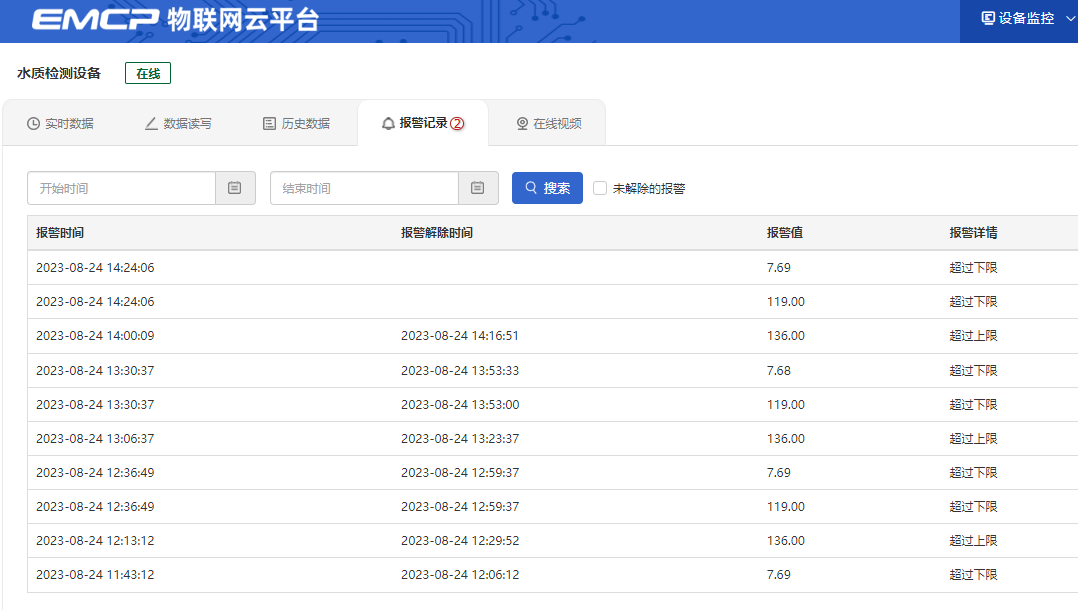Click the document icon on the 历史数据 tab
1078x610 pixels.
pos(268,122)
